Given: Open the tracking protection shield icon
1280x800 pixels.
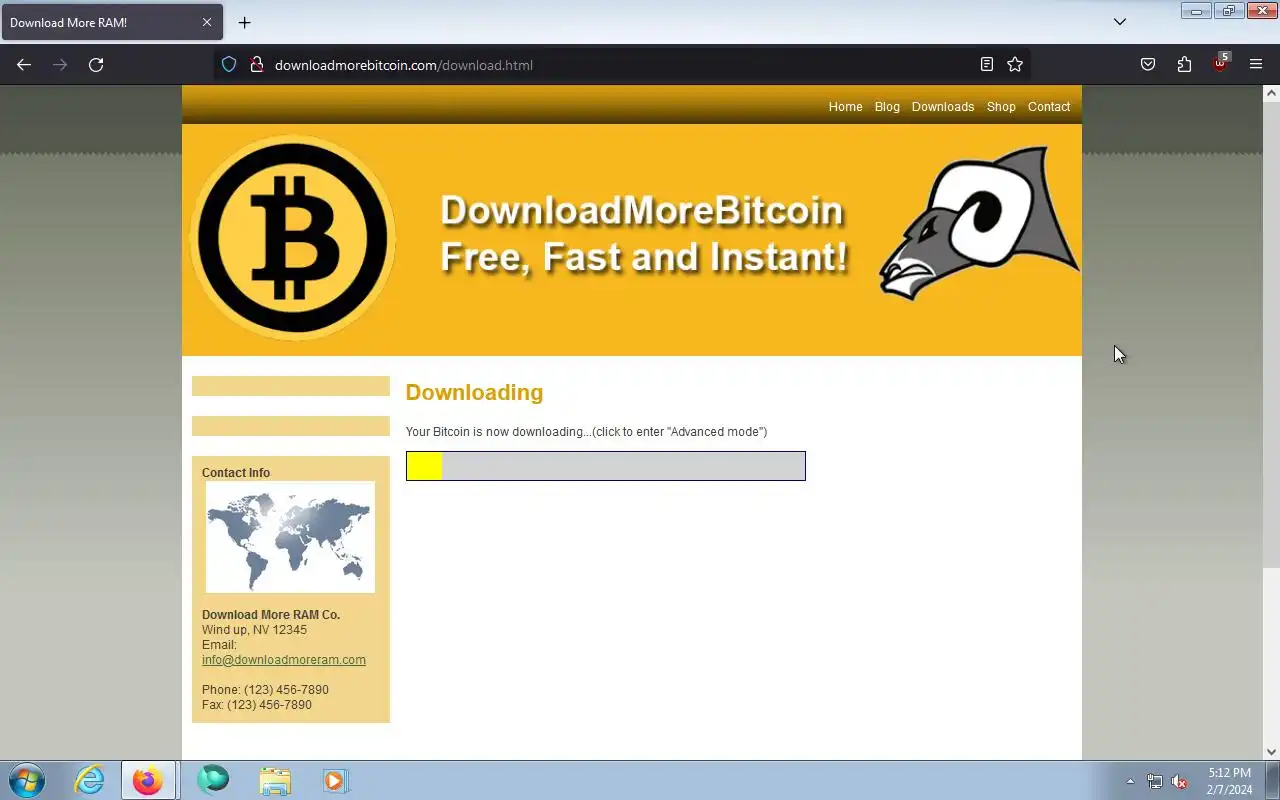Looking at the screenshot, I should click(229, 65).
